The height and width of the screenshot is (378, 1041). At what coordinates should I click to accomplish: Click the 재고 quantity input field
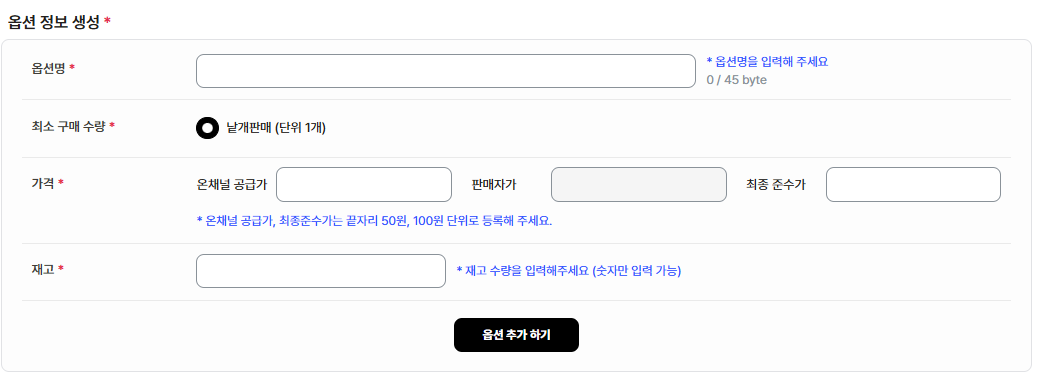321,271
